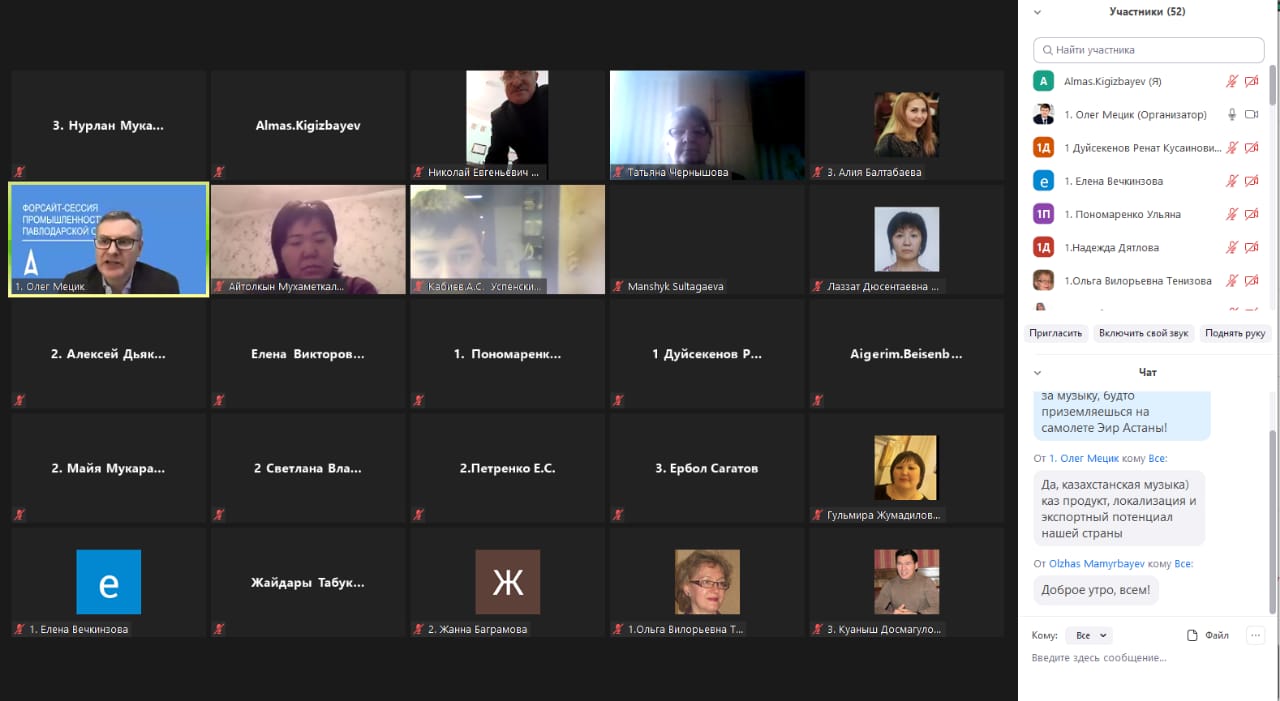The width and height of the screenshot is (1280, 701).
Task: Click Олег Мецик's camera icon in participants list
Action: pyautogui.click(x=1251, y=115)
